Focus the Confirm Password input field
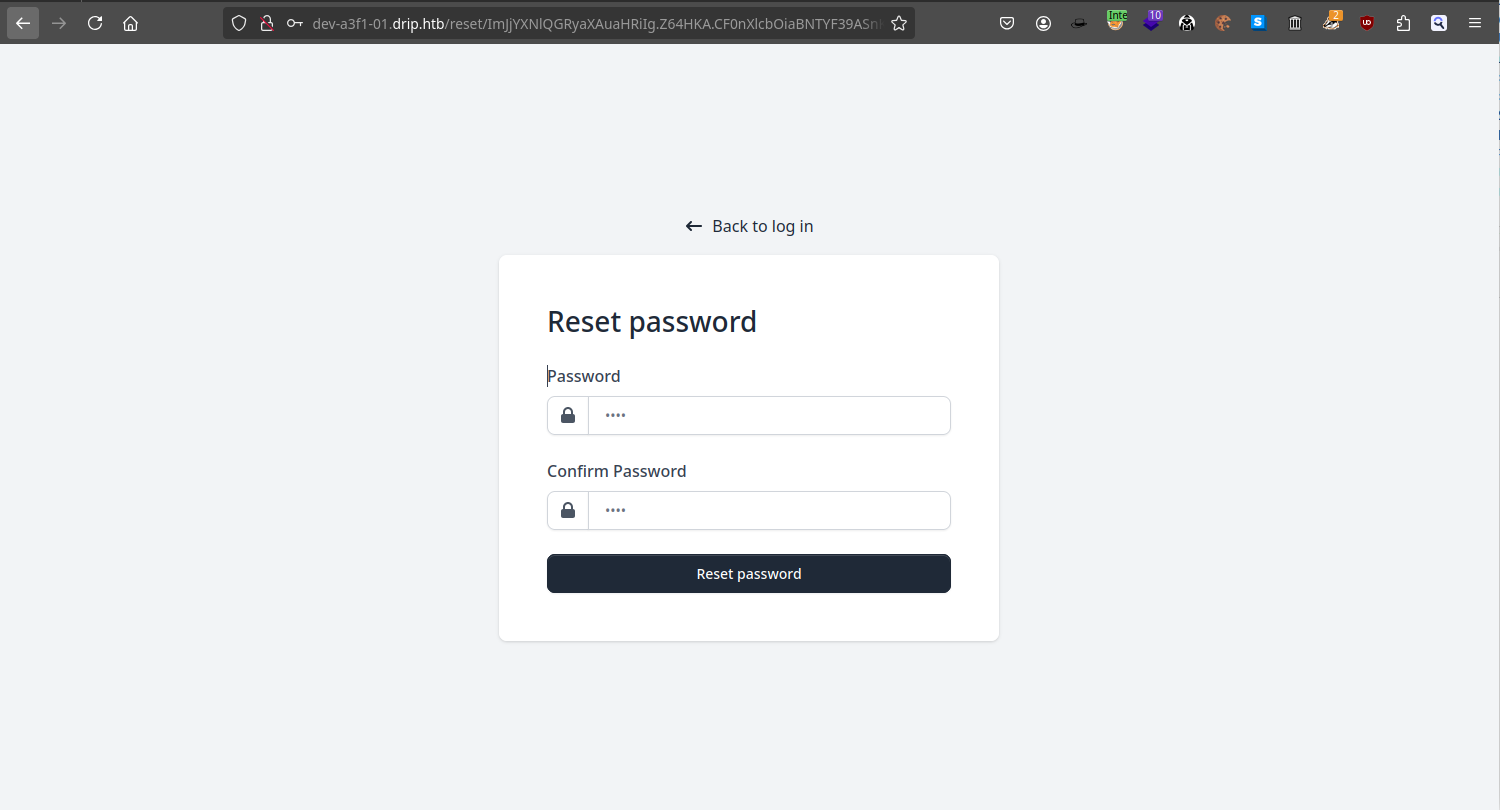This screenshot has width=1500, height=810. click(768, 511)
